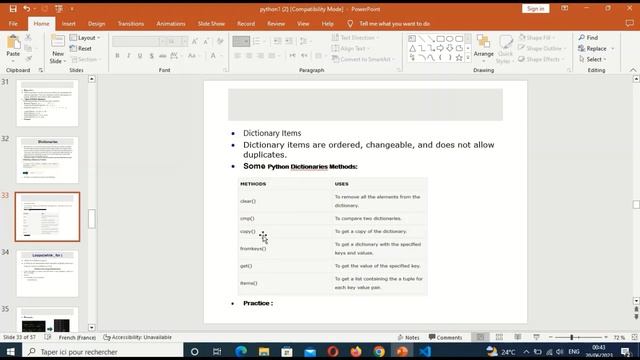Select the Rectangle shape in gallery

tap(440, 39)
